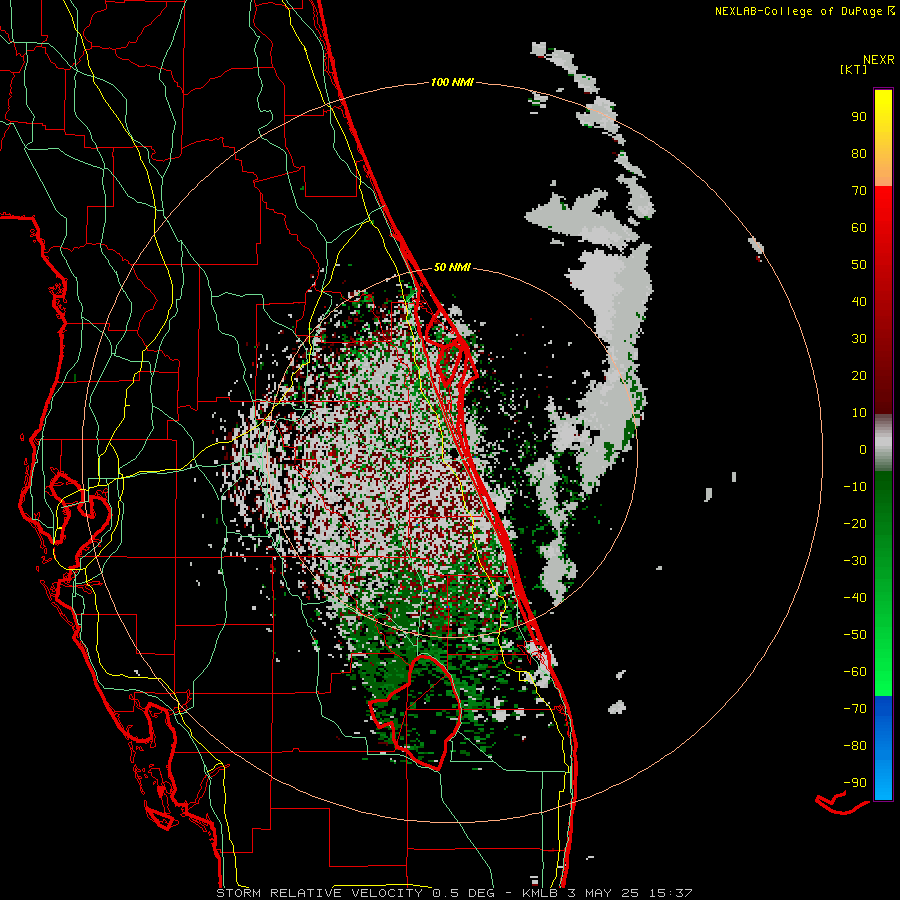Click the "NEXR" label above the color scale
The width and height of the screenshot is (900, 900).
pos(878,60)
